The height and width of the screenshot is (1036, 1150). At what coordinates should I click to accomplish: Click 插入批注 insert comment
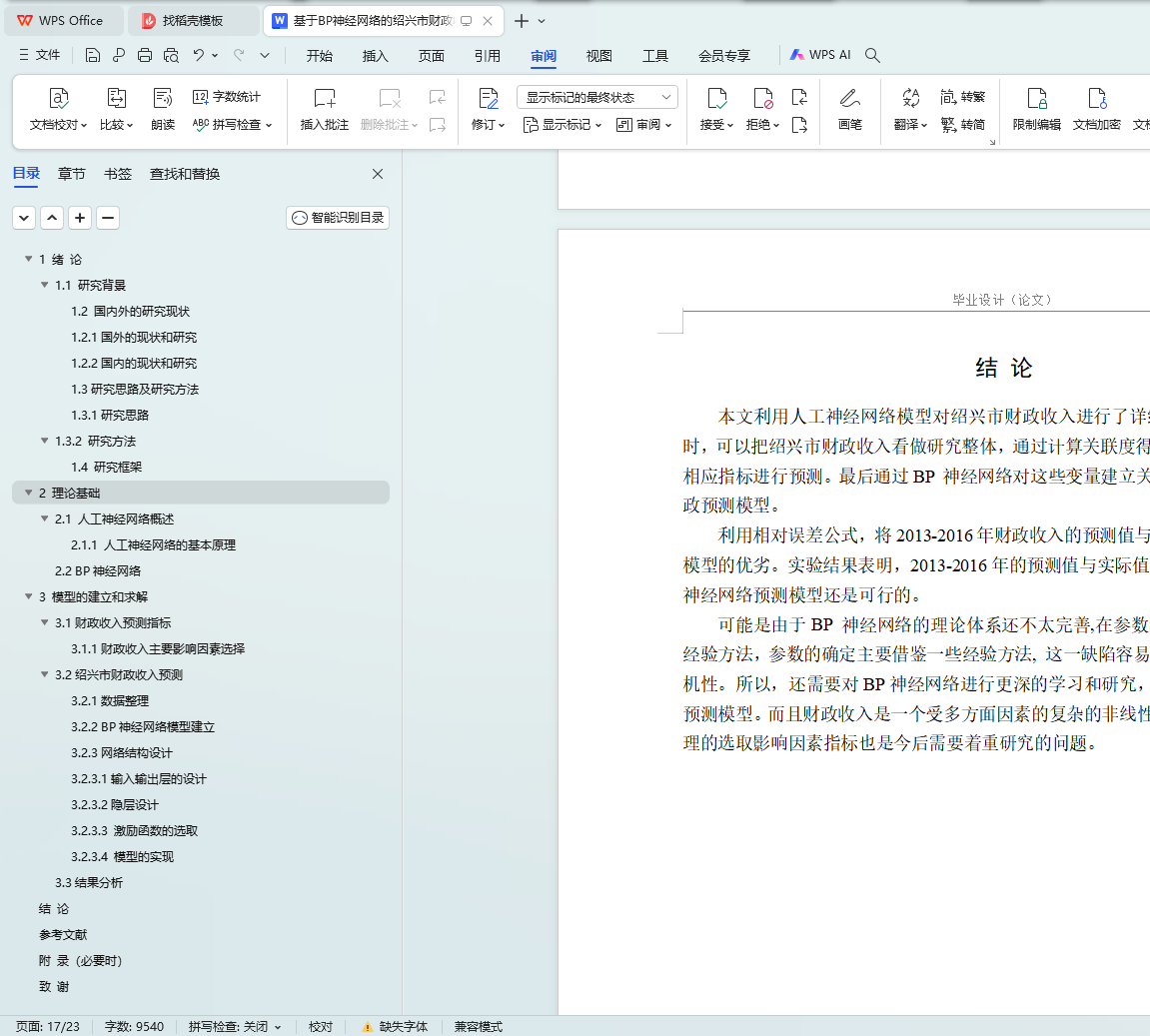tap(324, 109)
